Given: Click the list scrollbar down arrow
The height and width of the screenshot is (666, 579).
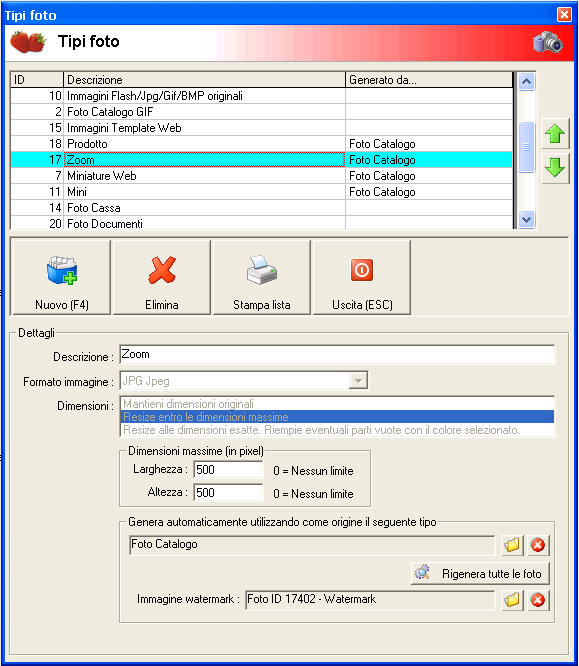Looking at the screenshot, I should click(526, 220).
